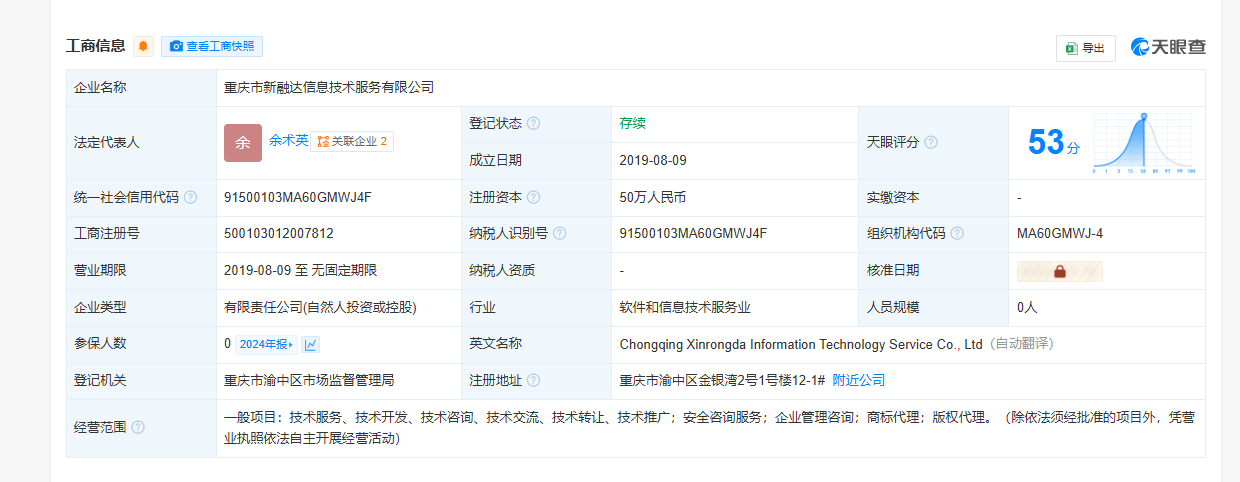Click the orange bell alert icon
The width and height of the screenshot is (1240, 482).
144,46
